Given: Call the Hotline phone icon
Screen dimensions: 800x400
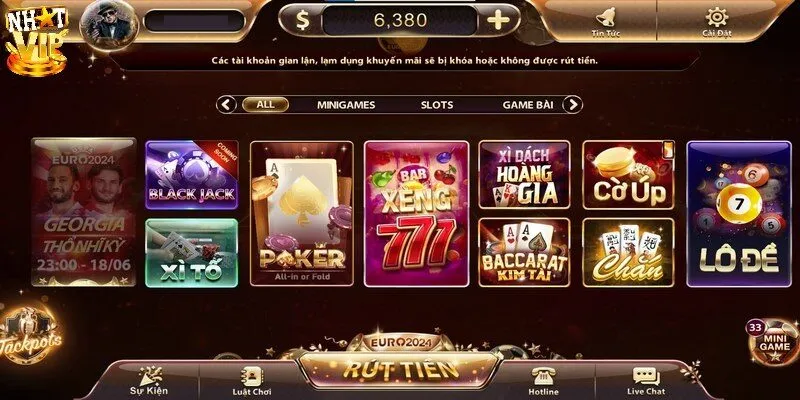Looking at the screenshot, I should [x=543, y=381].
